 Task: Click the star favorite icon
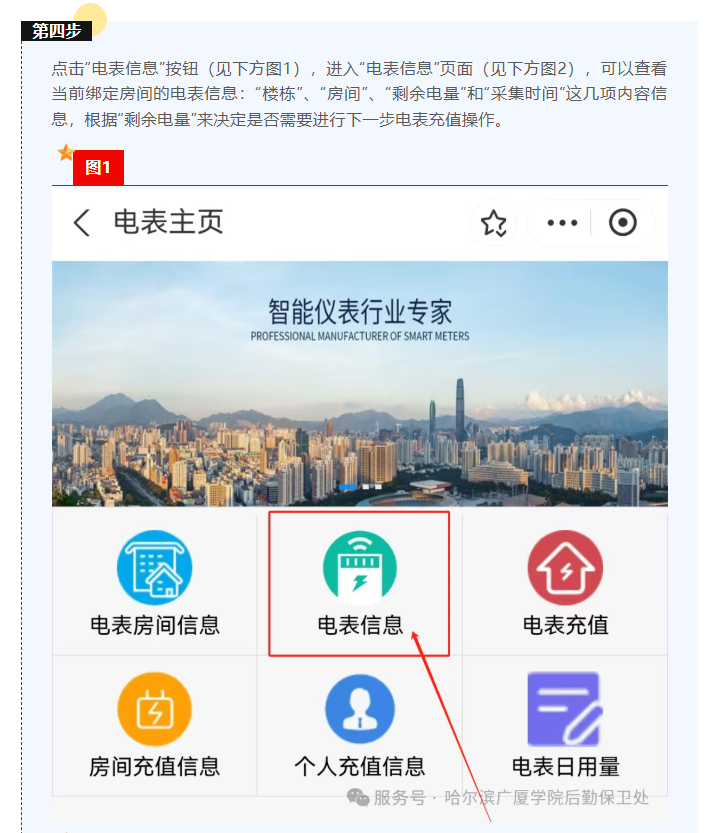pos(494,223)
